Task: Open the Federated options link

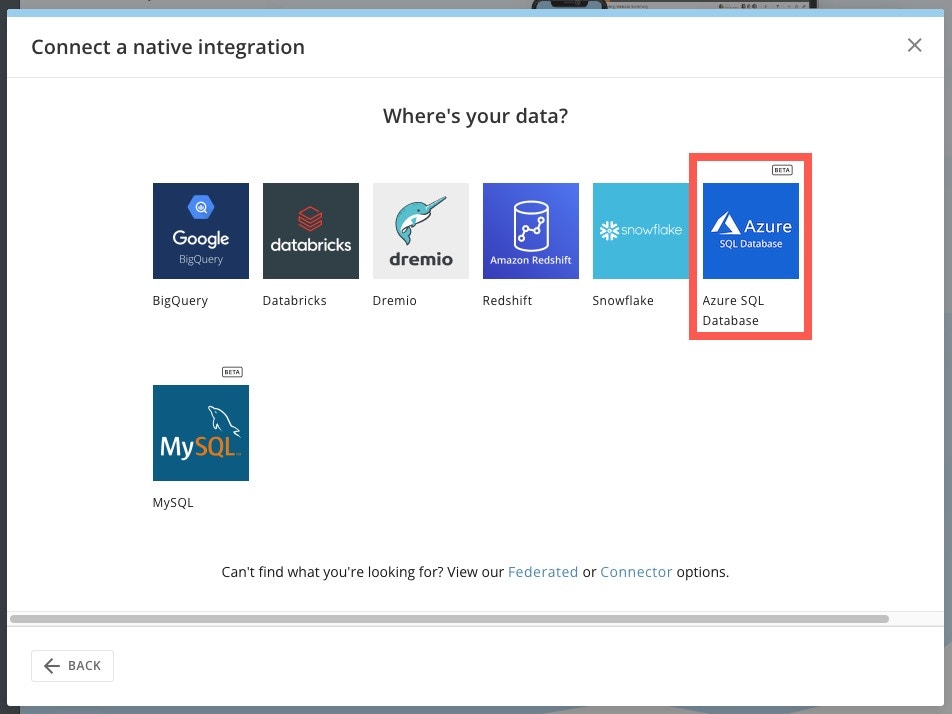Action: [543, 571]
